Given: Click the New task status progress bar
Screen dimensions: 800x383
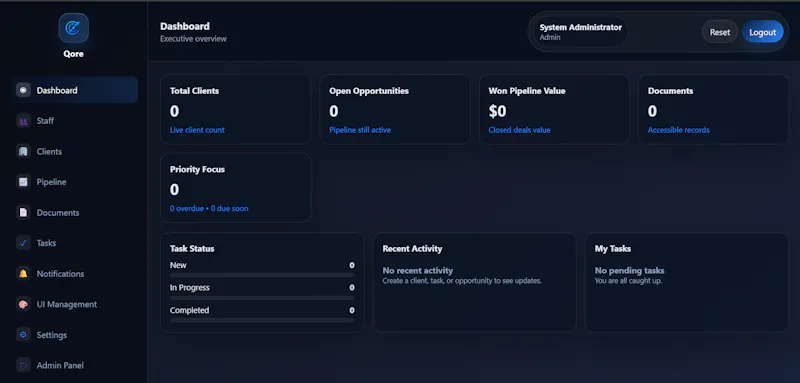Looking at the screenshot, I should 262,275.
